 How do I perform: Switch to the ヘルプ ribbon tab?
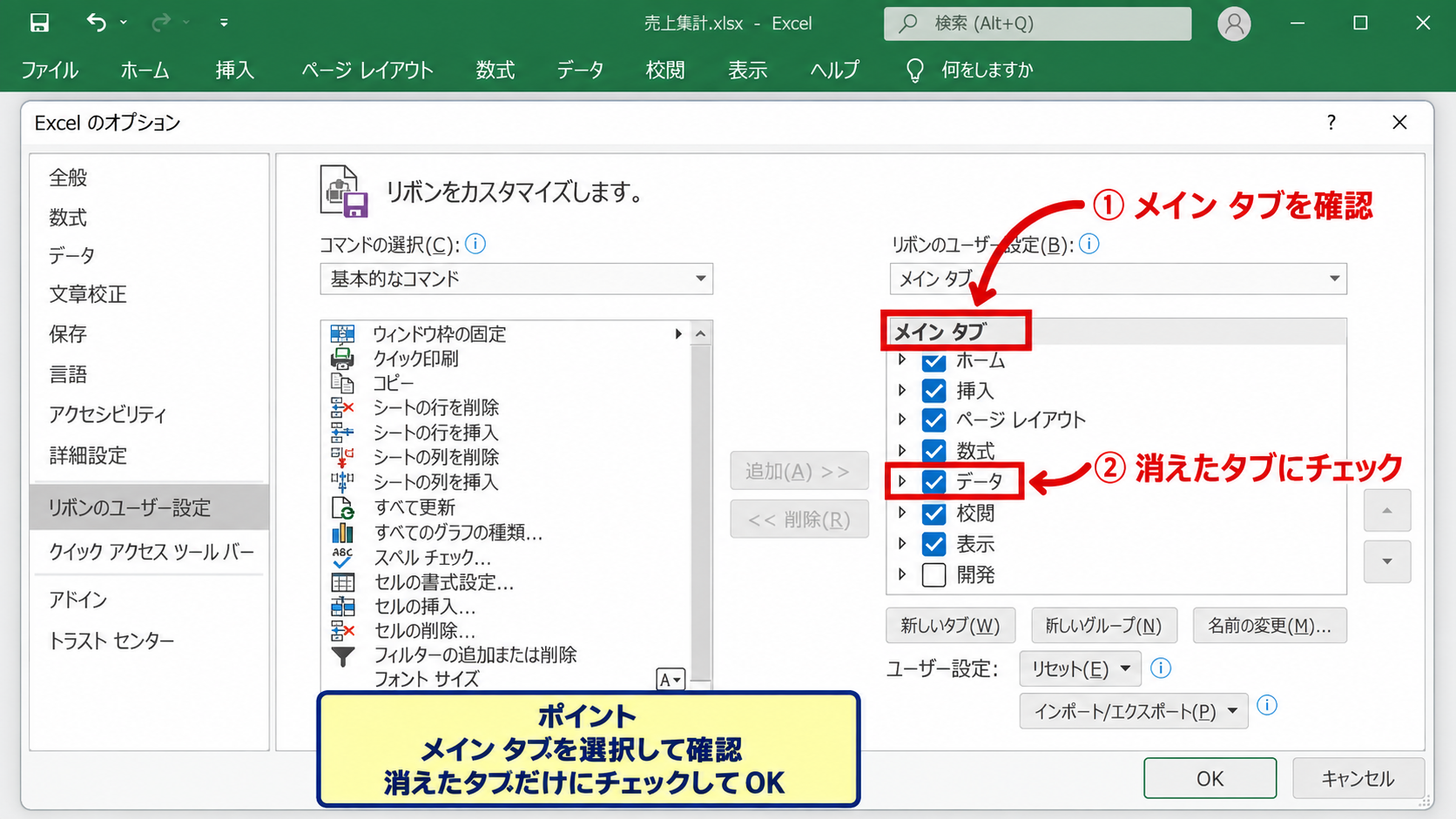pos(834,70)
